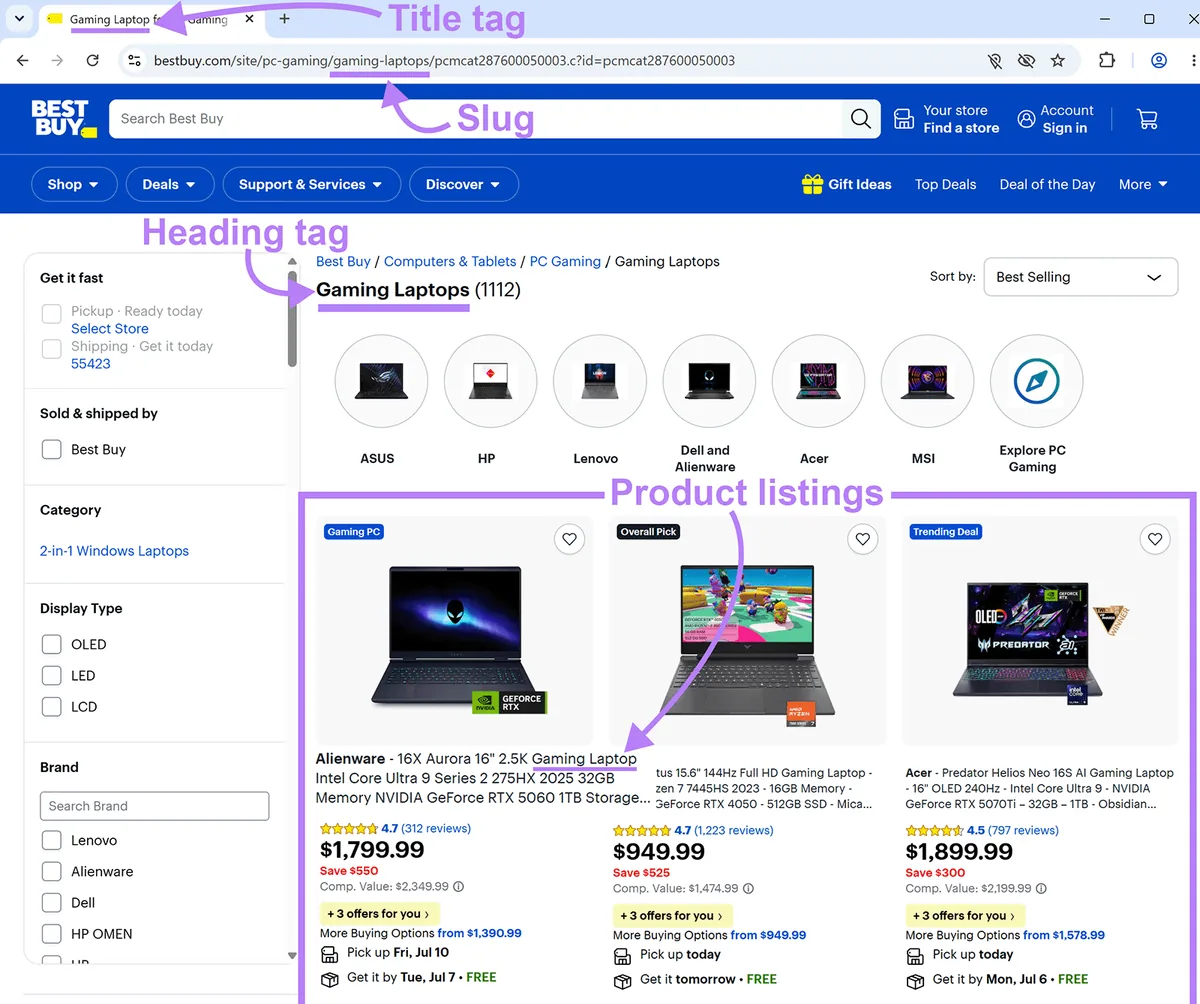Select the HP brand circle

pos(490,381)
